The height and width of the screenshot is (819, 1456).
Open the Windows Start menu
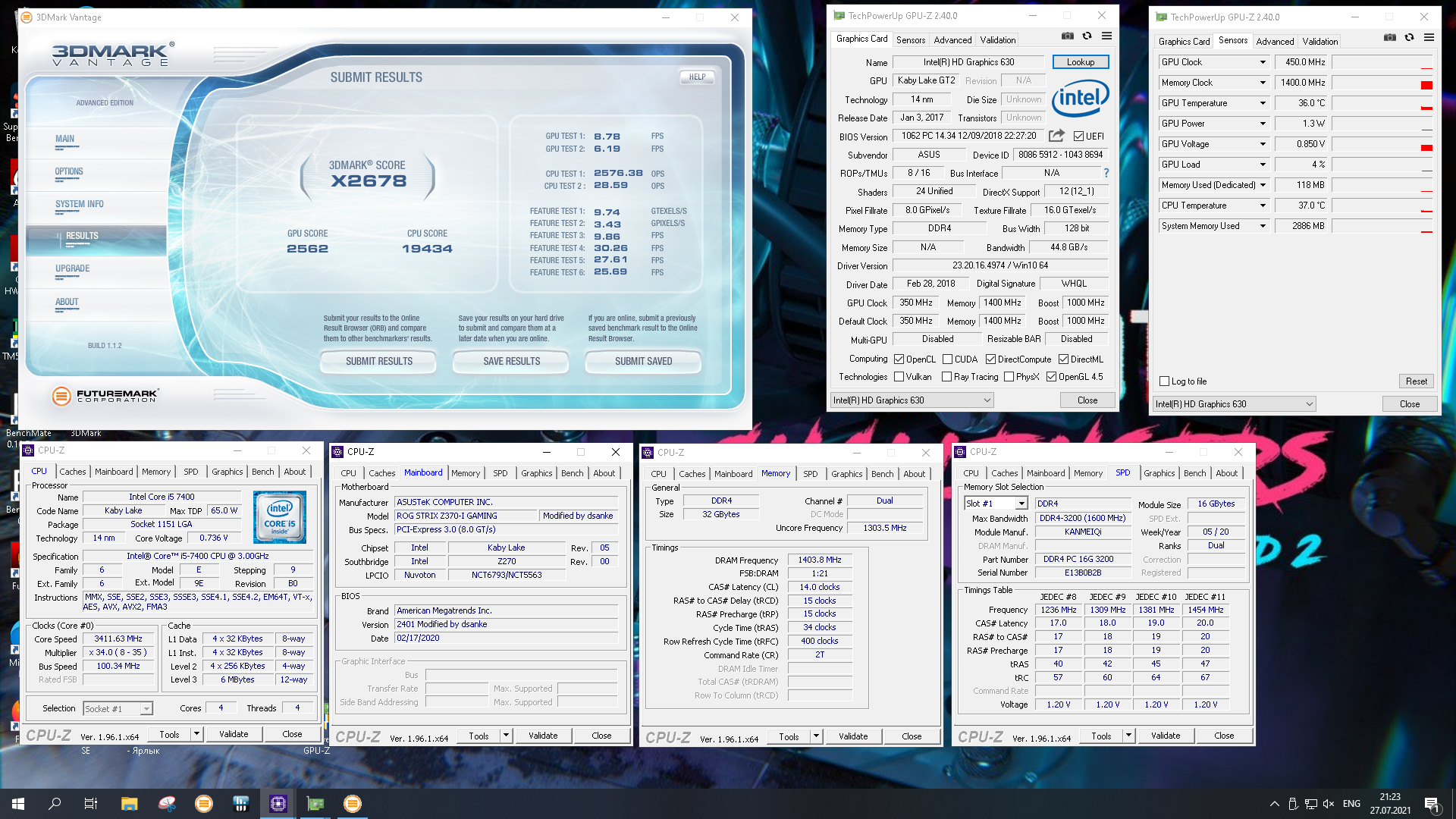click(x=18, y=804)
